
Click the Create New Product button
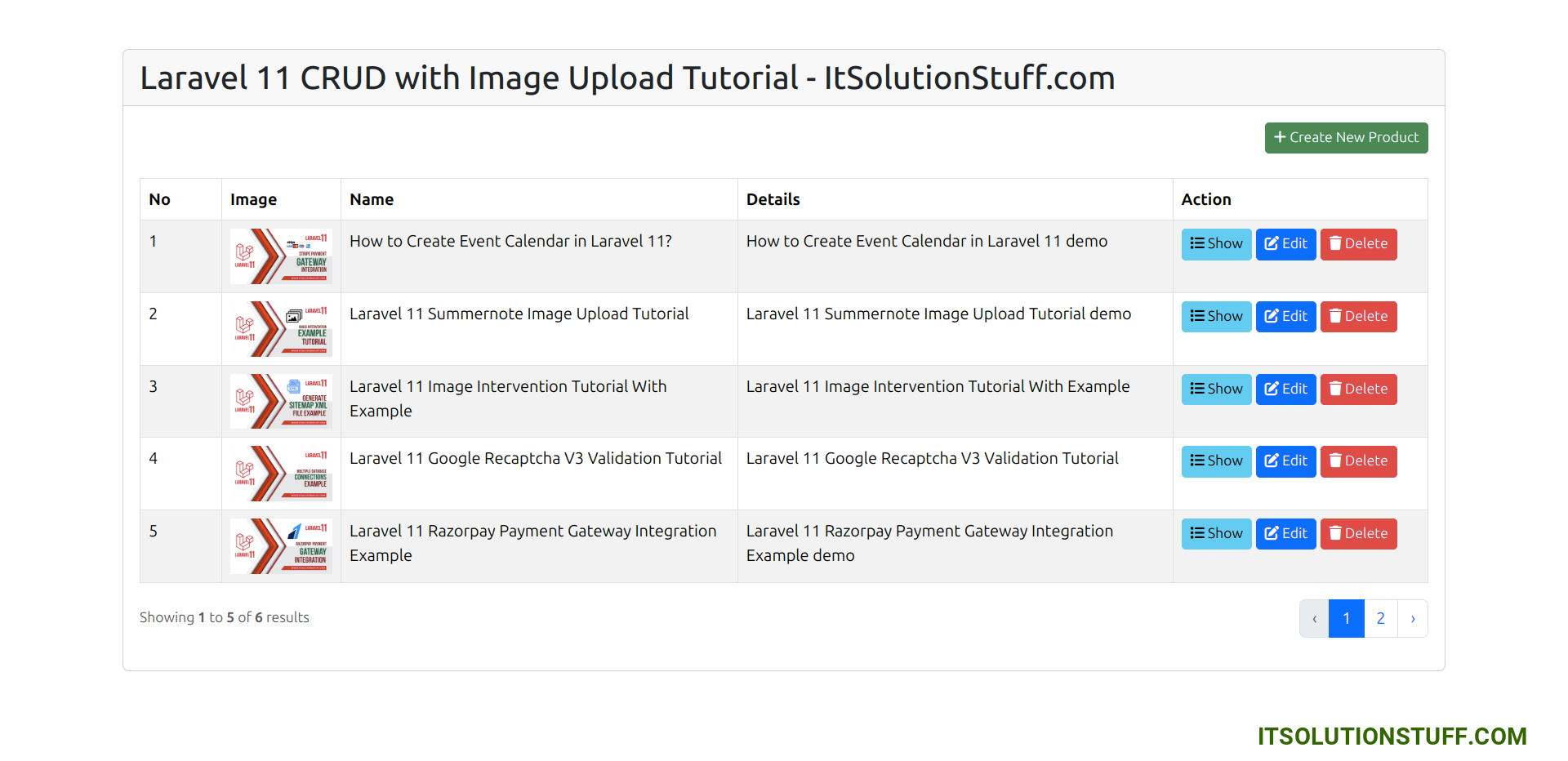(1346, 138)
